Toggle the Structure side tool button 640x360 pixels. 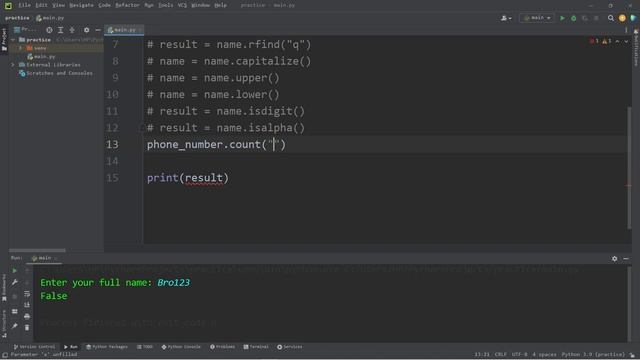[4, 324]
